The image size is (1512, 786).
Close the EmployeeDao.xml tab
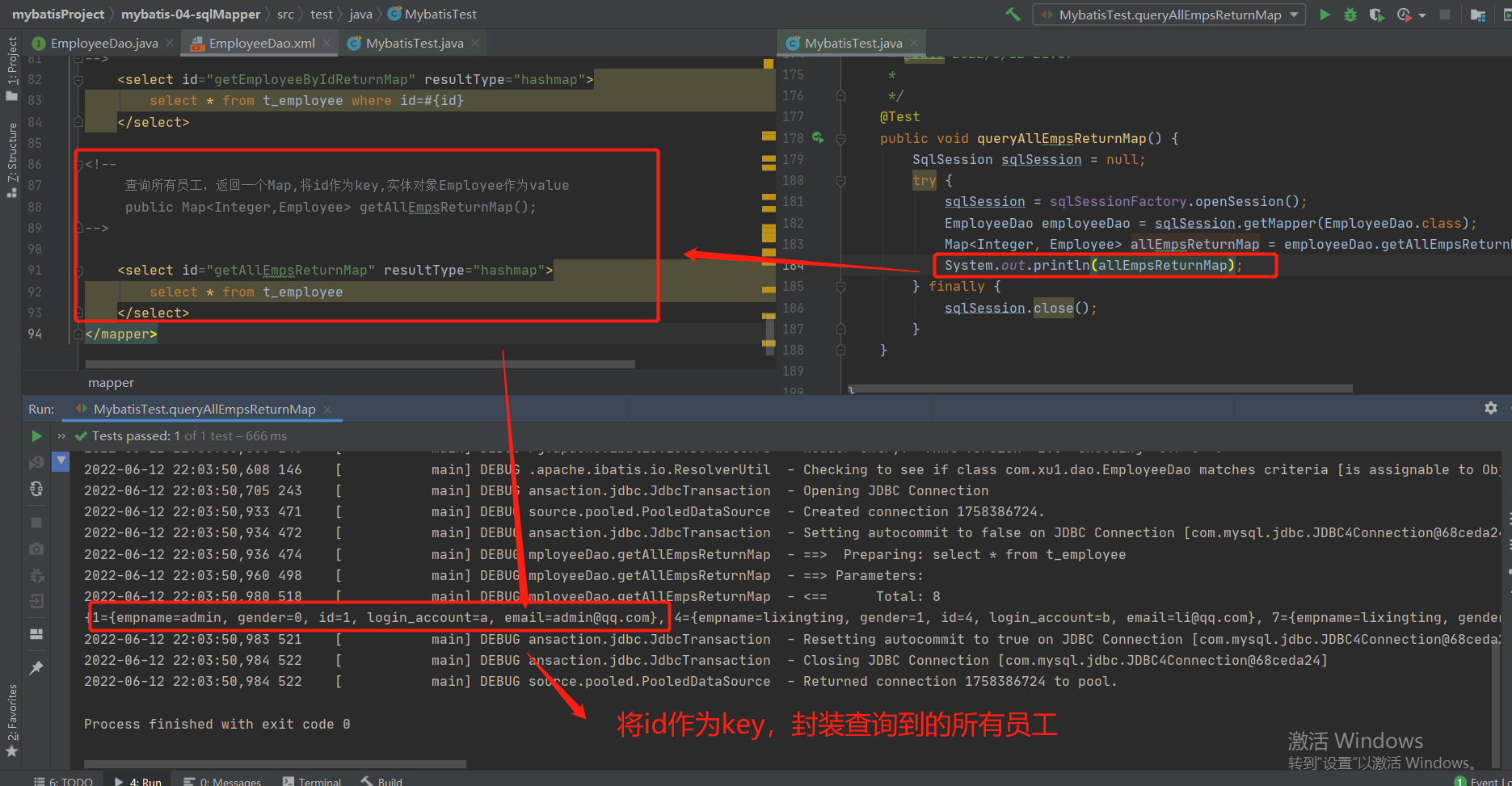(326, 43)
